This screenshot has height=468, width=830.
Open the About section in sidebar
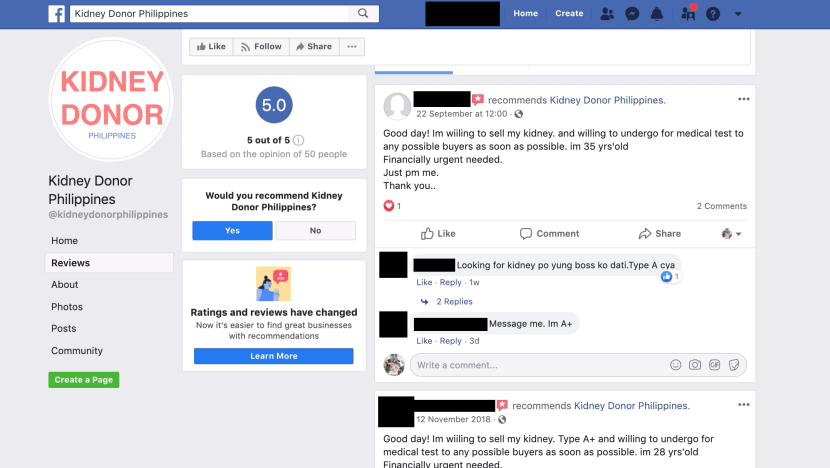(65, 285)
